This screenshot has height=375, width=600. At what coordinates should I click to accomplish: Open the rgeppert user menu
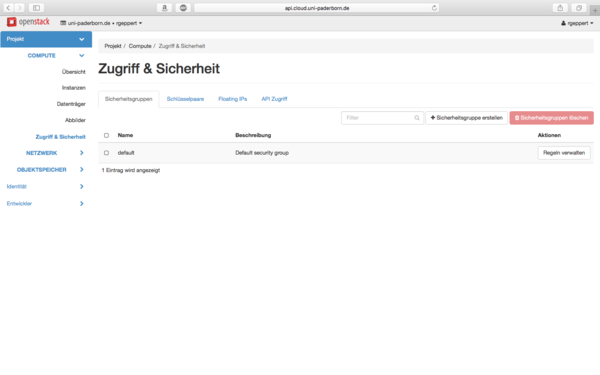[577, 23]
